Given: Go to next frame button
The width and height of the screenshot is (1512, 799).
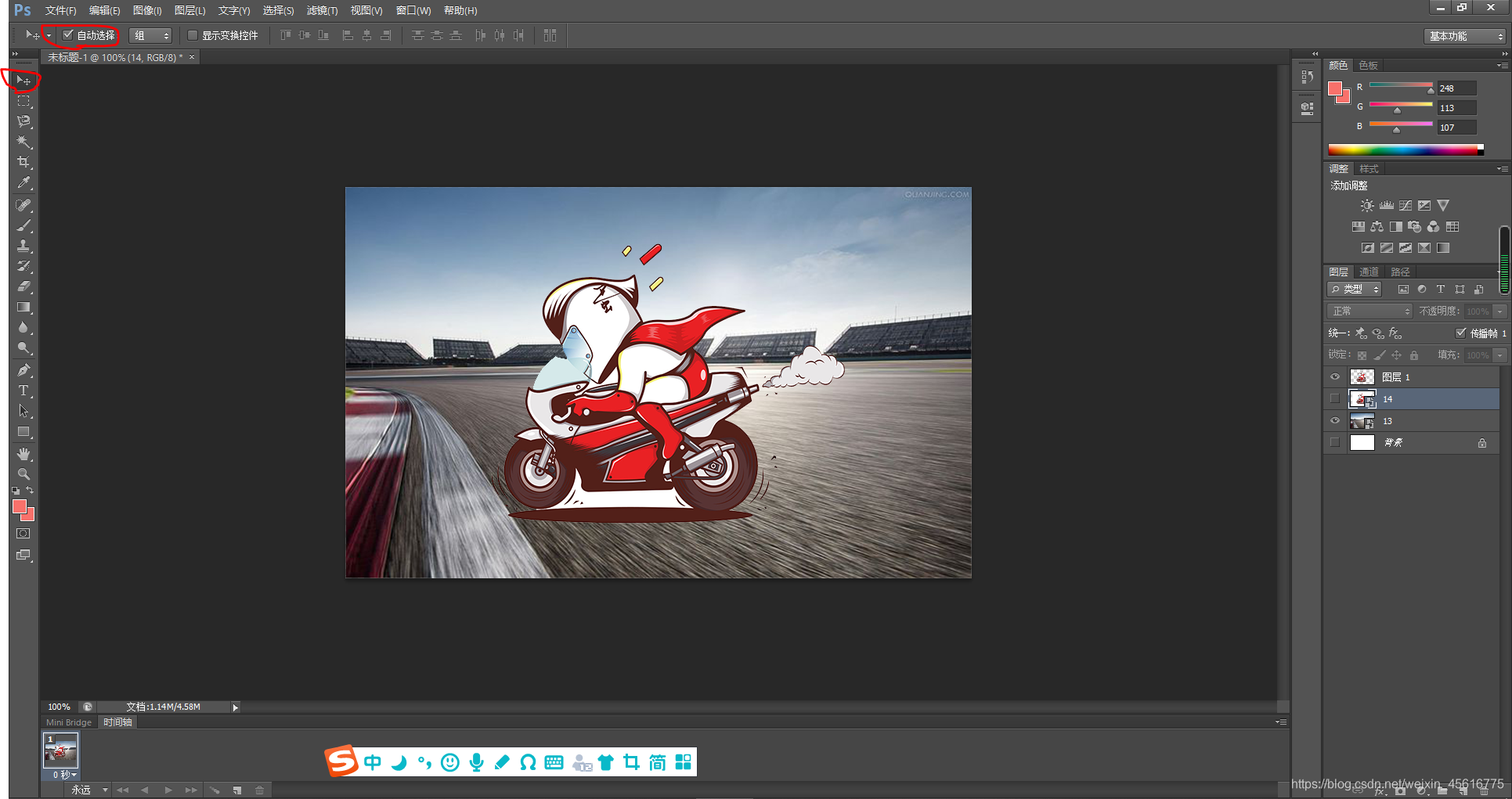Looking at the screenshot, I should (191, 790).
